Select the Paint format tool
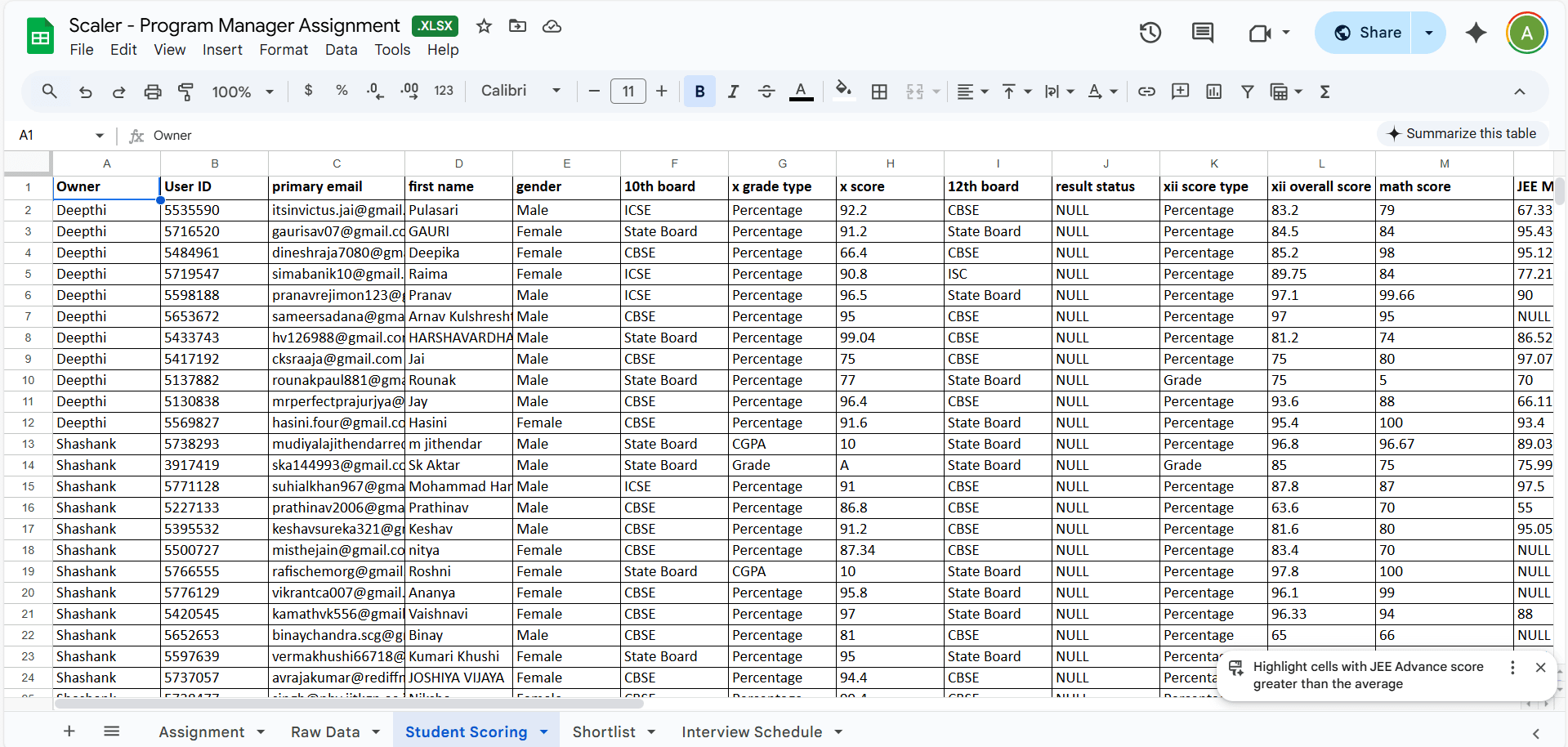 [185, 92]
